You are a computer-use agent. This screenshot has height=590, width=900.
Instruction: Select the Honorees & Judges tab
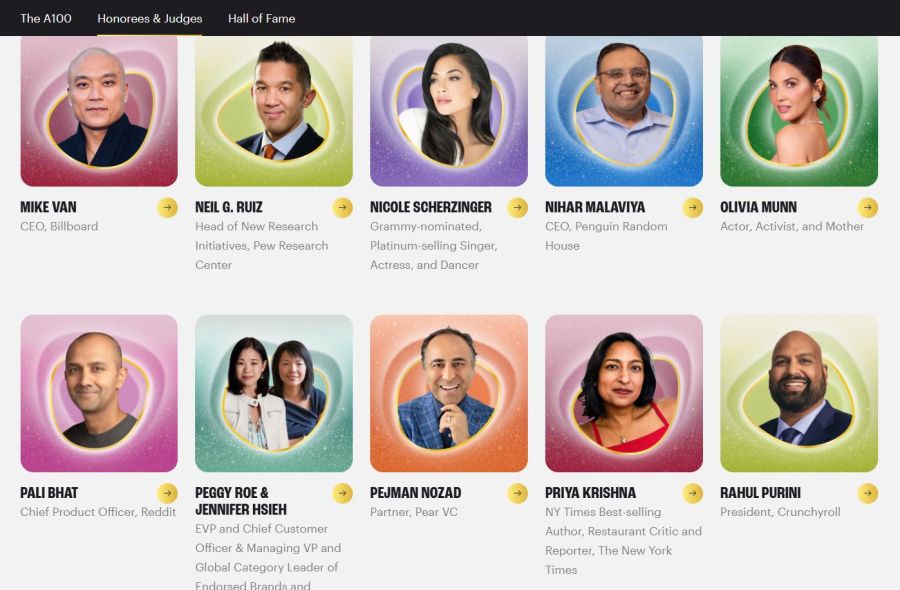click(150, 18)
